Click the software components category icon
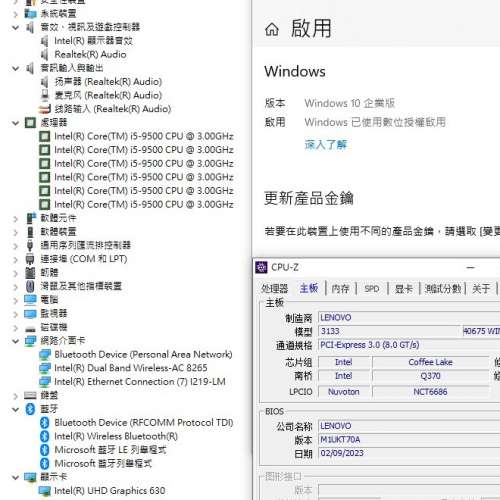 (x=31, y=218)
